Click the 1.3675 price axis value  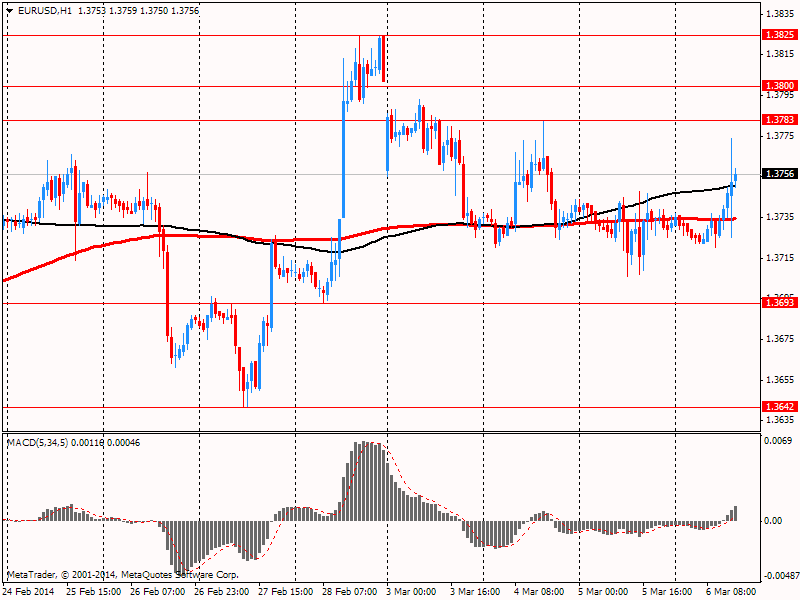pyautogui.click(x=780, y=339)
